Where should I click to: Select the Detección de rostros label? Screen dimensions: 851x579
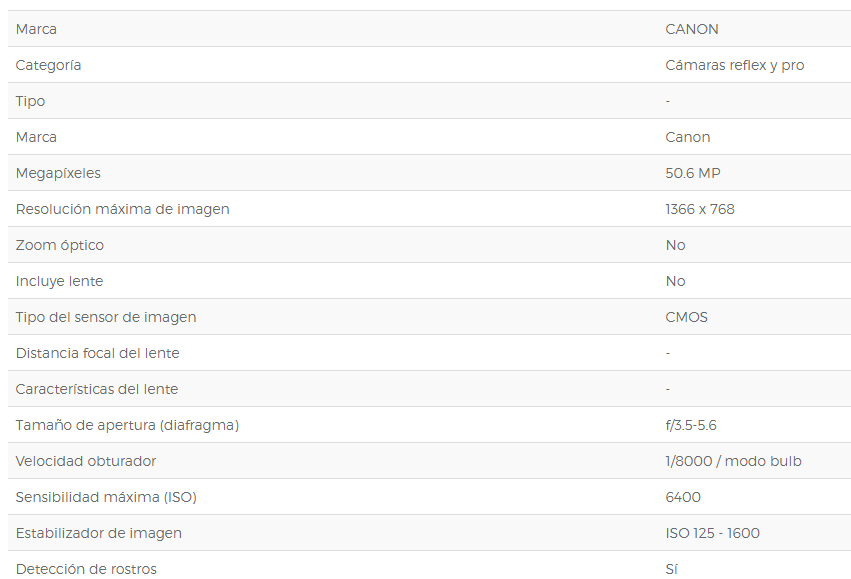86,569
